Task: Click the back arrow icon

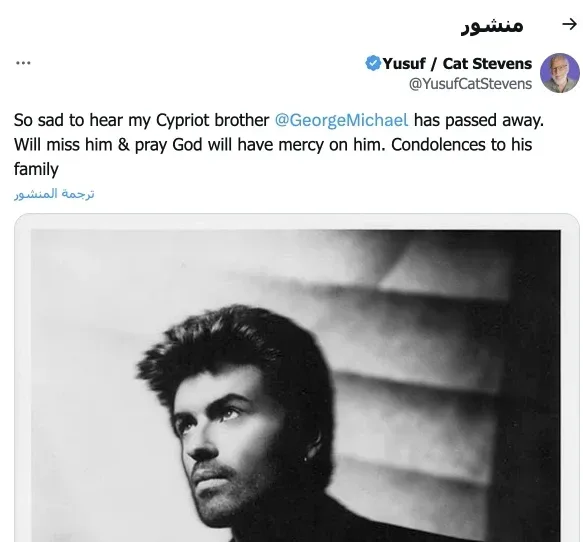Action: [569, 25]
